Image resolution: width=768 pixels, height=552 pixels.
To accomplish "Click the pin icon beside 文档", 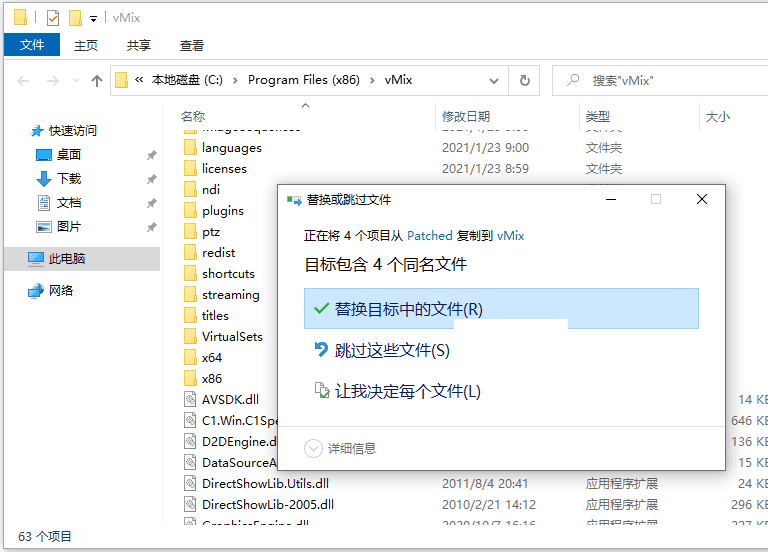I will (152, 203).
